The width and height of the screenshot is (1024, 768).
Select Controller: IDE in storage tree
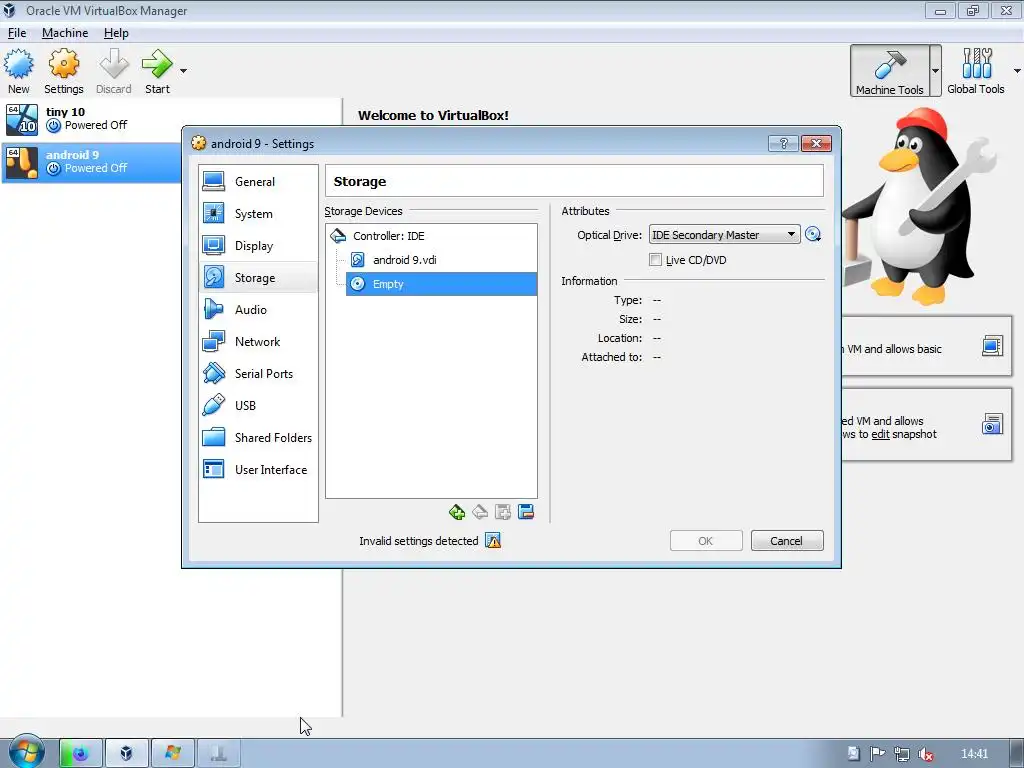pyautogui.click(x=432, y=236)
